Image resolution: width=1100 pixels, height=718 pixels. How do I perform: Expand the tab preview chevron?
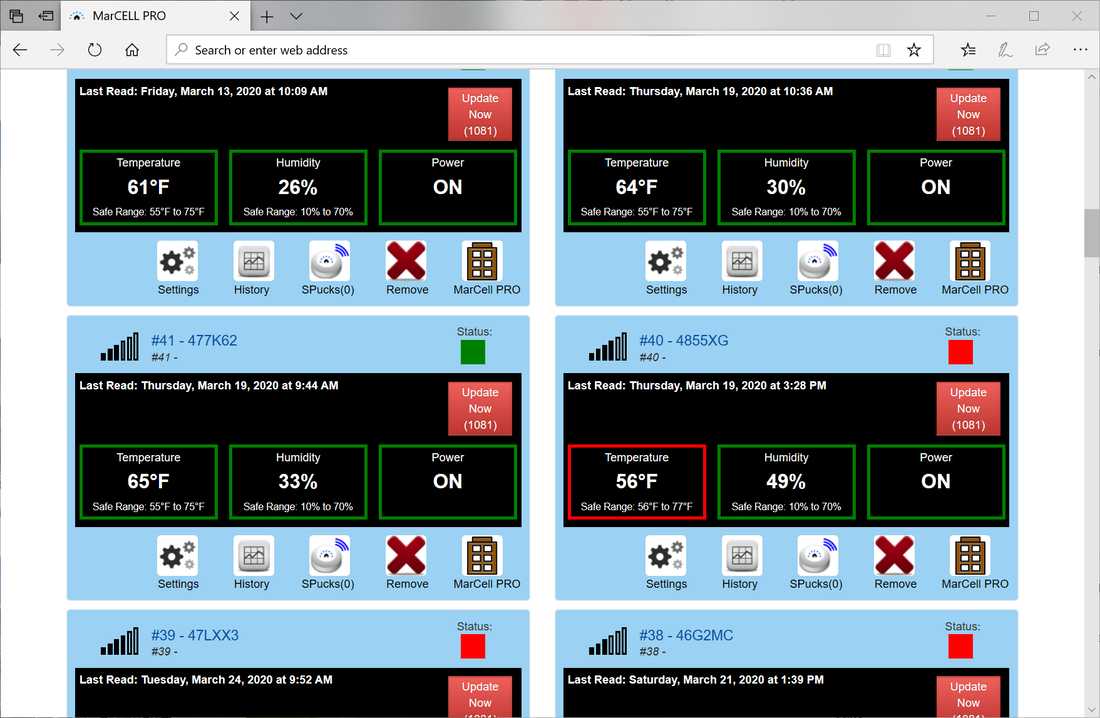tap(296, 16)
